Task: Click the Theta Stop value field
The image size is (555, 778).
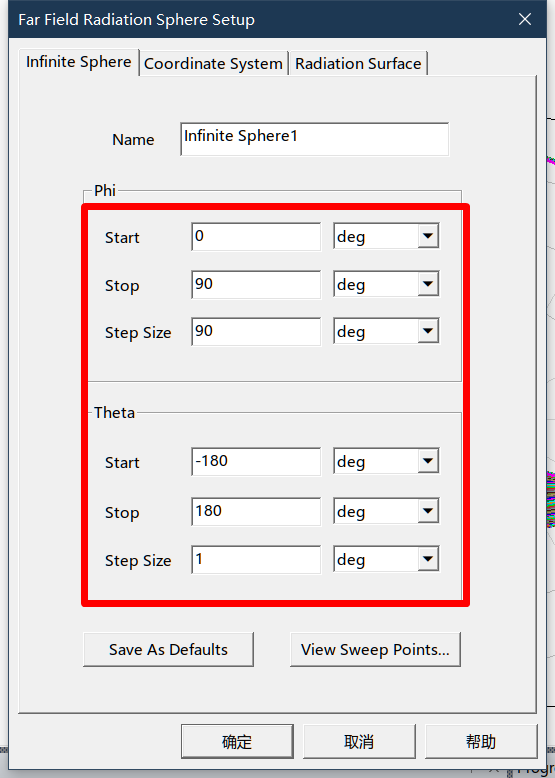Action: pos(256,512)
